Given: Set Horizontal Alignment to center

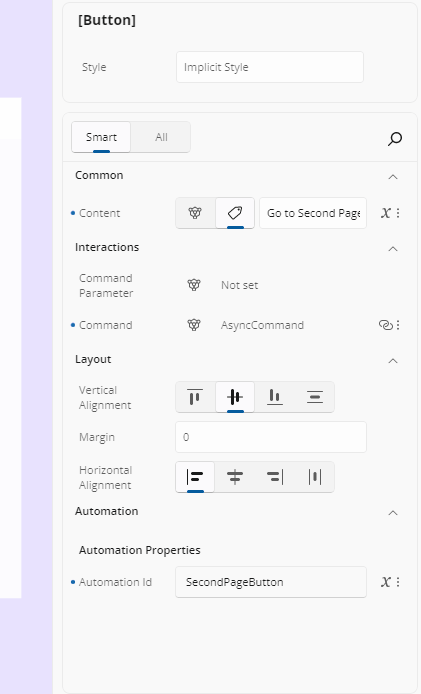Looking at the screenshot, I should [x=235, y=477].
